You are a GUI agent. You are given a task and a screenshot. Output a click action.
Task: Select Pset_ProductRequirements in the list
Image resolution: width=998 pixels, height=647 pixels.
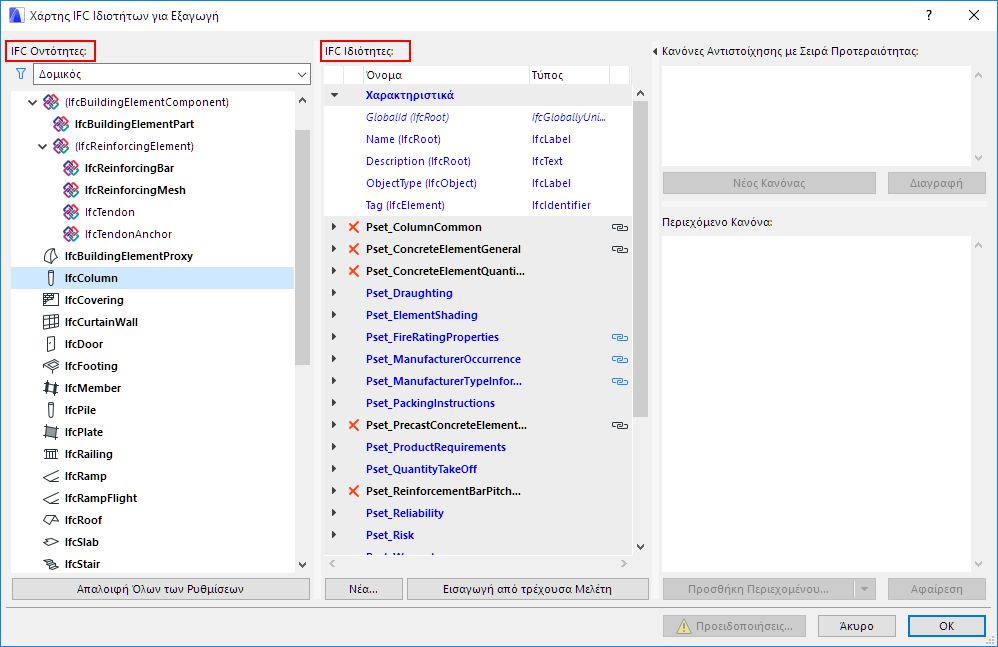[x=477, y=447]
